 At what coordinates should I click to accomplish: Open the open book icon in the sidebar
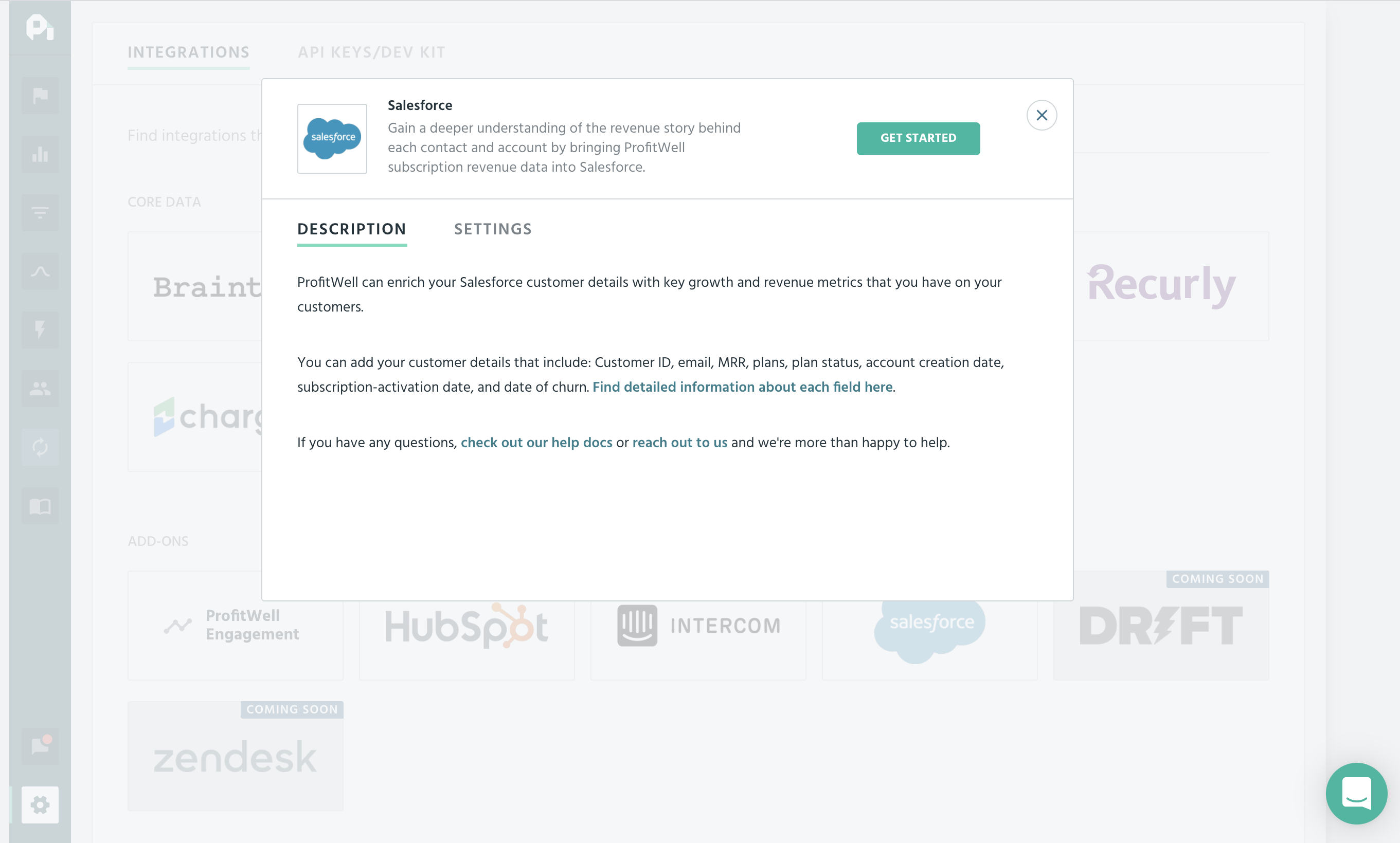(x=40, y=506)
